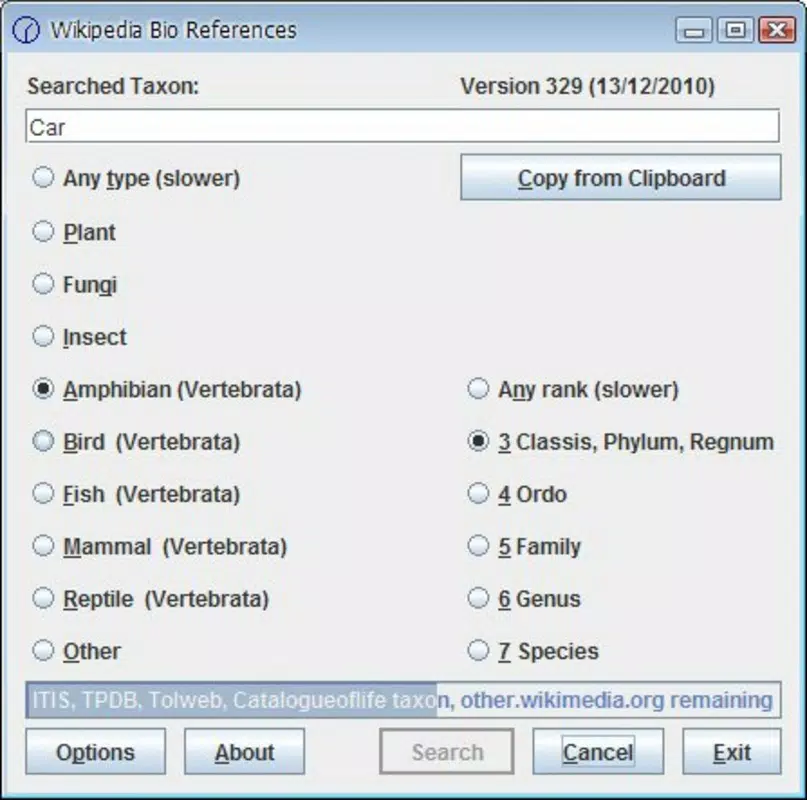Minimize the Wikipedia Bio References window

(x=694, y=30)
